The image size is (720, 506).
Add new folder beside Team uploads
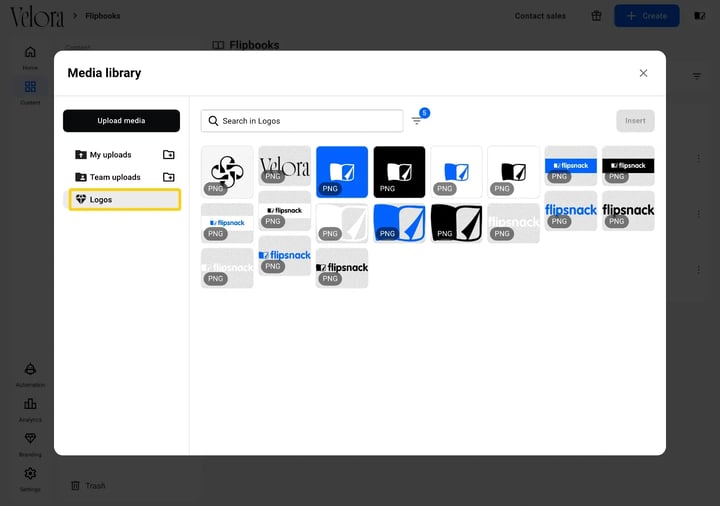[x=169, y=177]
